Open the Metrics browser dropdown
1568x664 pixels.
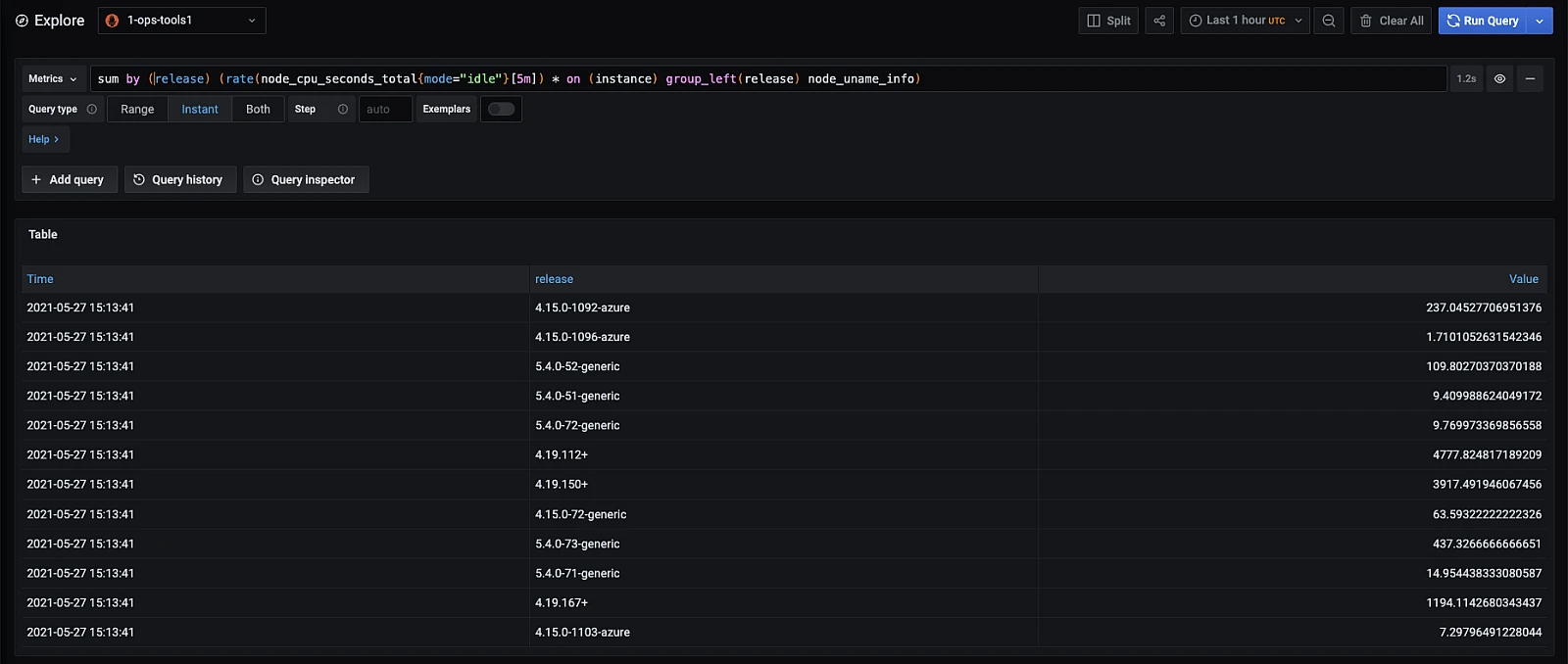(x=53, y=78)
